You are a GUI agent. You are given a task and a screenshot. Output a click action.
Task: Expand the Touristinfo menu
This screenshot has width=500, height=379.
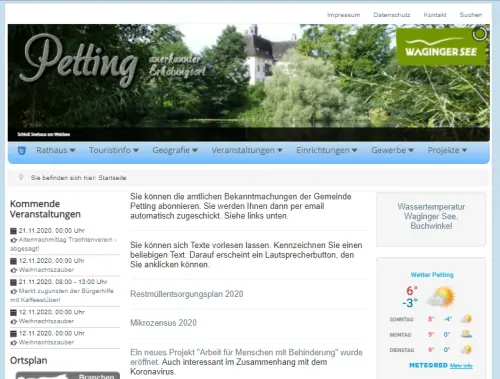pyautogui.click(x=114, y=150)
